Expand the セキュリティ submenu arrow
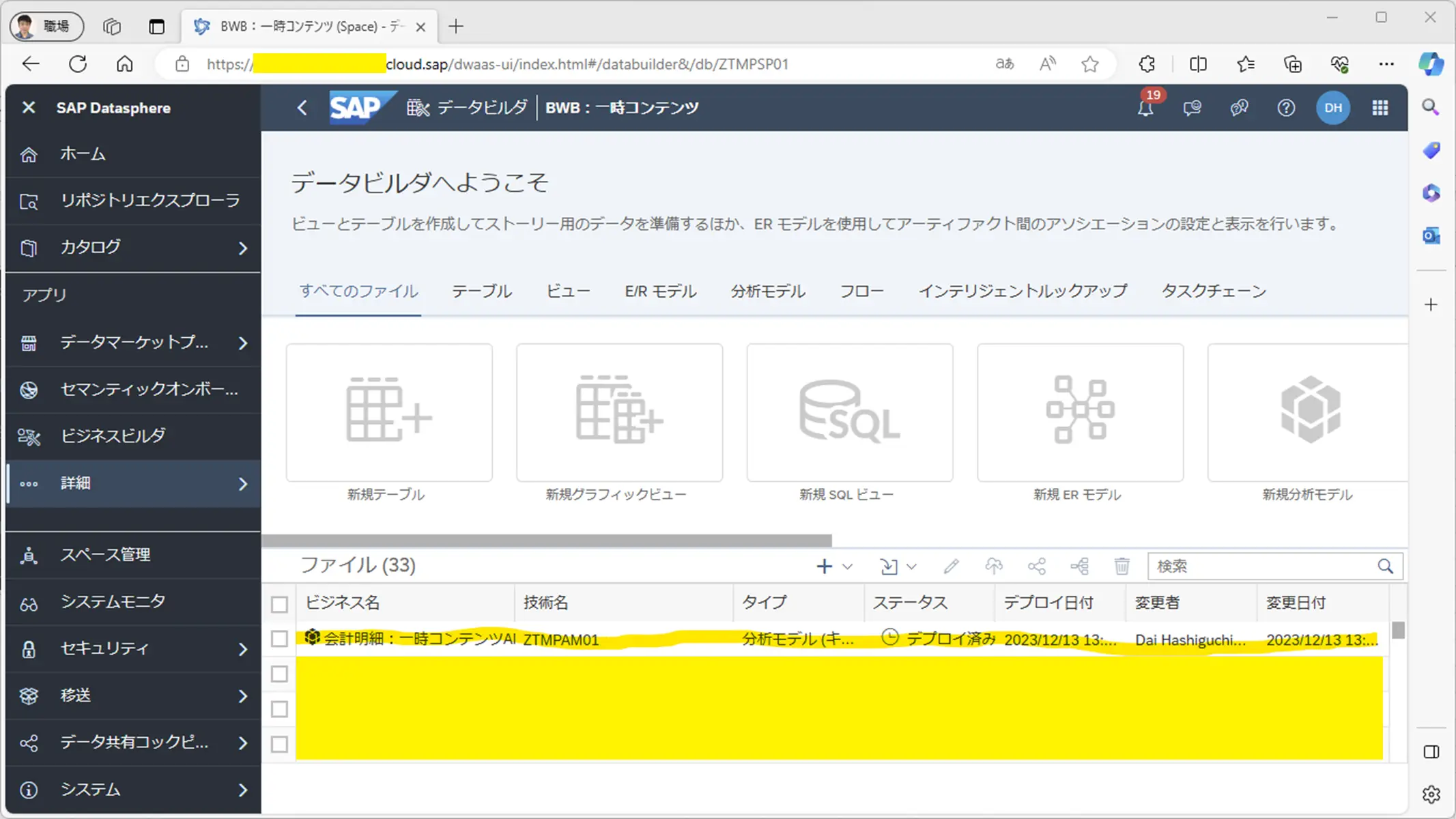Image resolution: width=1456 pixels, height=819 pixels. pos(243,649)
